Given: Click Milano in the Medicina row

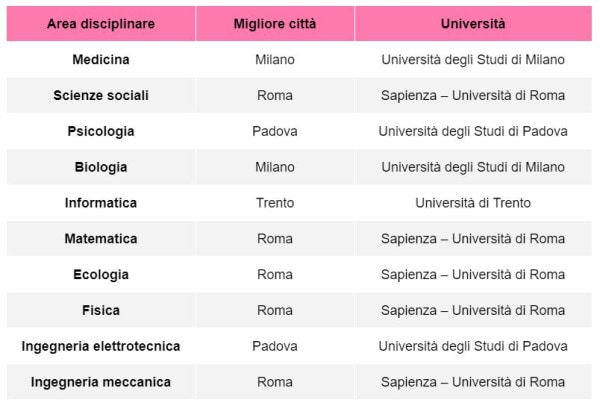Looking at the screenshot, I should (x=275, y=59).
